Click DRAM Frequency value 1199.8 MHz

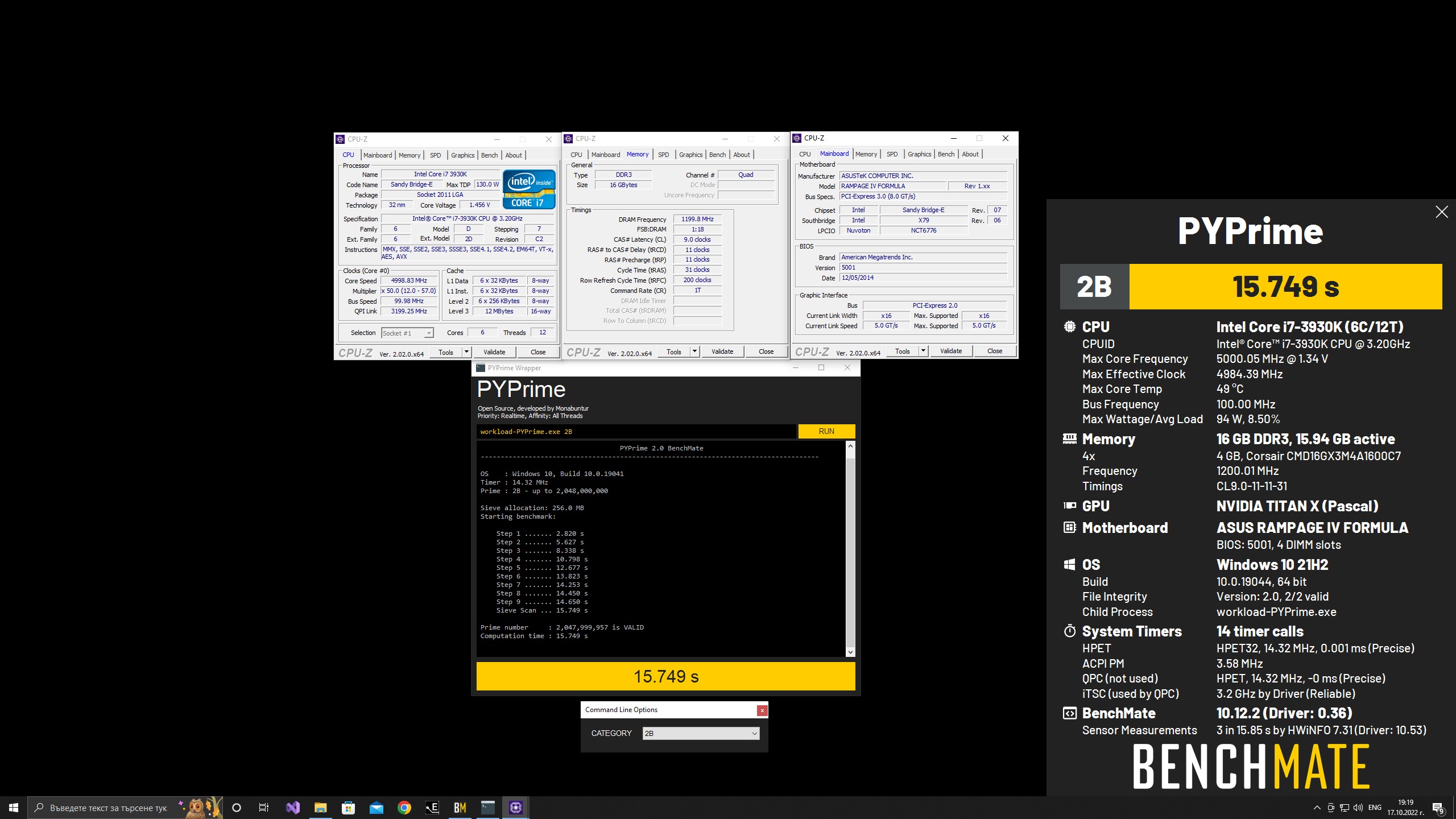coord(697,220)
